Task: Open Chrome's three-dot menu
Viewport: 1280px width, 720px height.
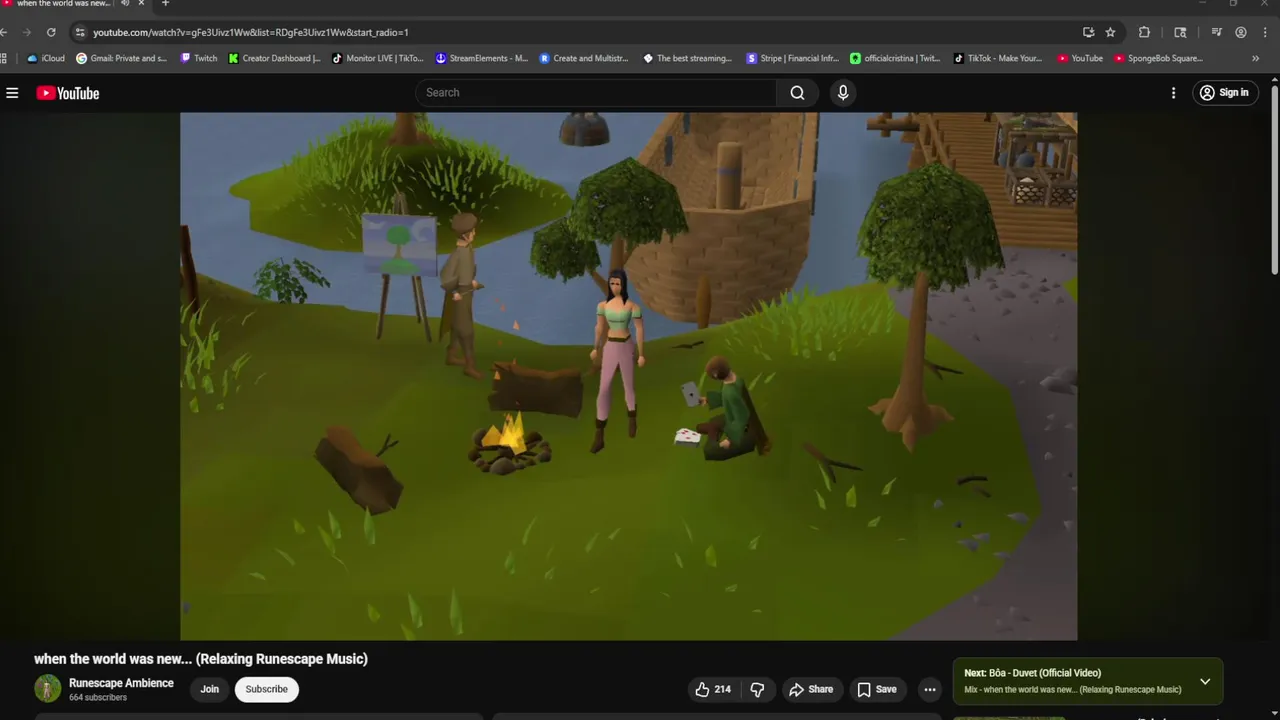Action: [x=1265, y=32]
